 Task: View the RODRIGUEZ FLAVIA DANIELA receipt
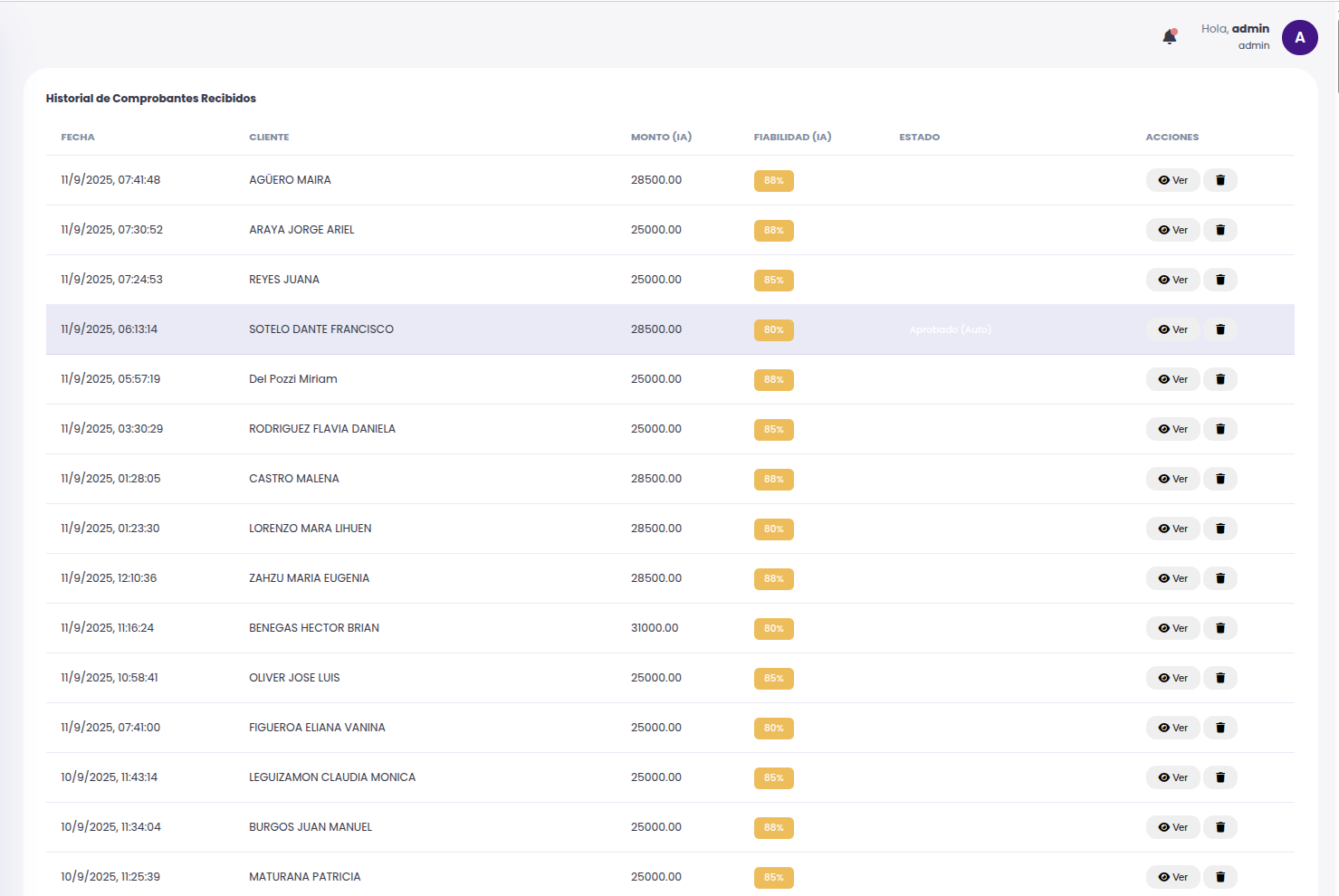(1172, 429)
